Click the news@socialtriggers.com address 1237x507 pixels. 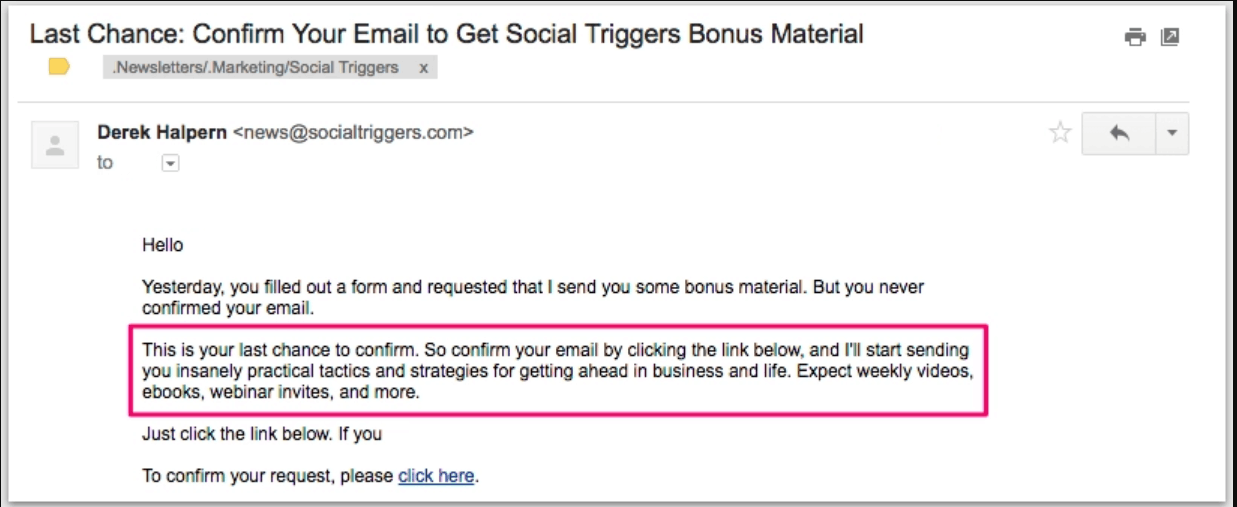point(353,132)
